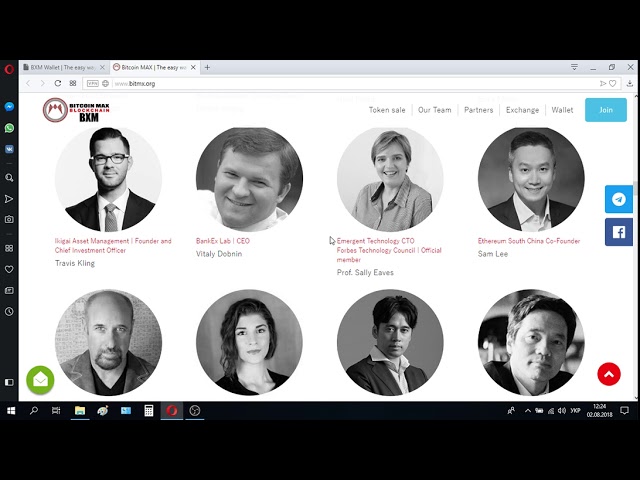Bookmark page with heart icon
Image resolution: width=640 pixels, height=480 pixels.
613,83
